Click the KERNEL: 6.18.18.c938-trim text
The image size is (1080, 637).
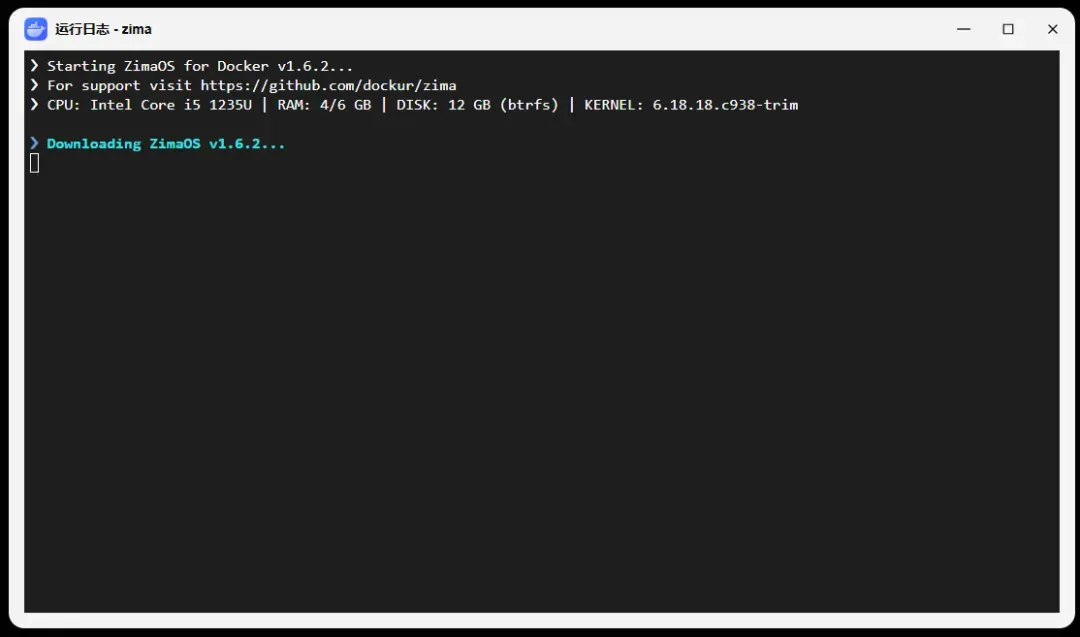(x=691, y=105)
